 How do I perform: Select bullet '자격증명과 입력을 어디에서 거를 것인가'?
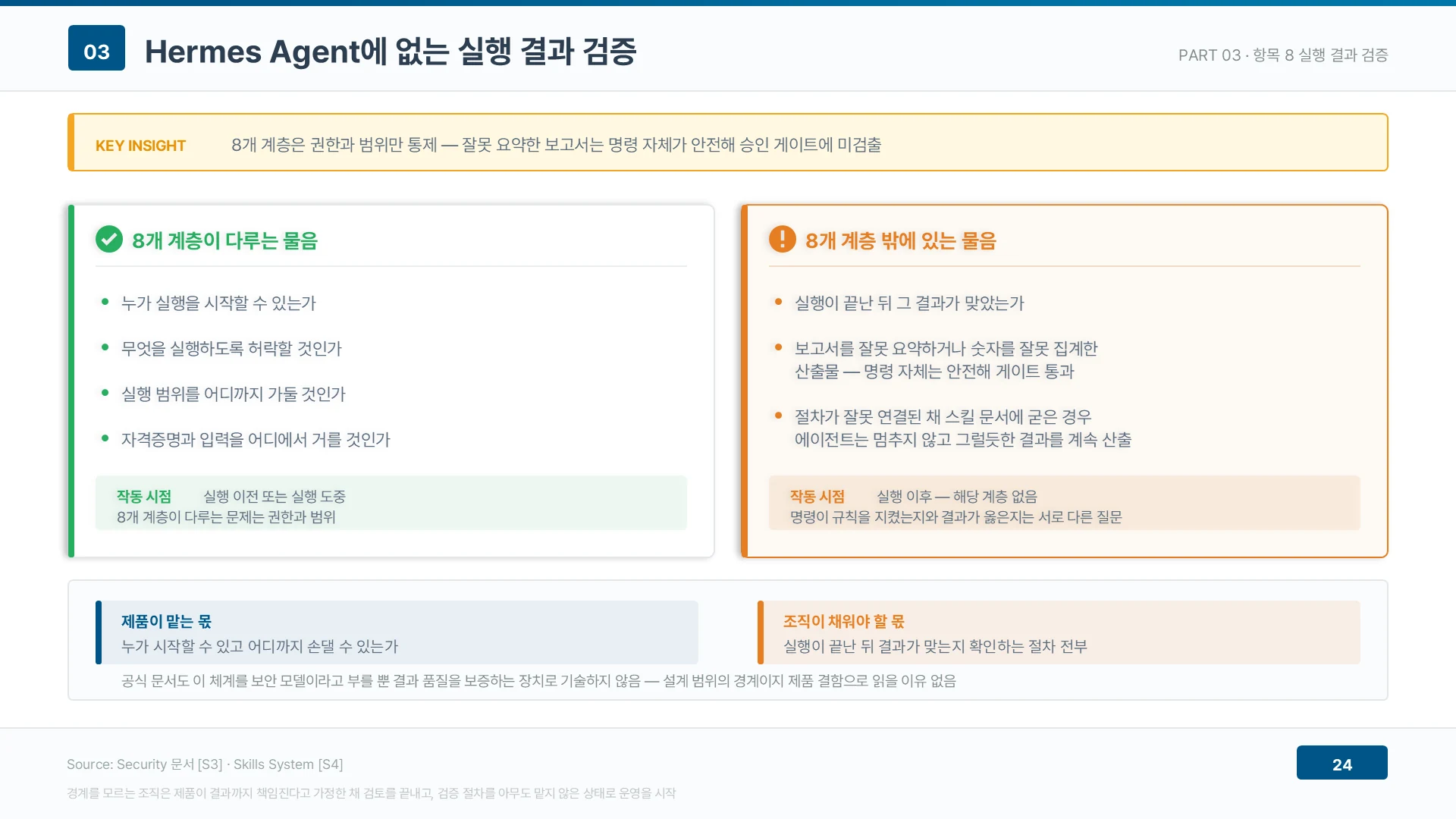256,440
